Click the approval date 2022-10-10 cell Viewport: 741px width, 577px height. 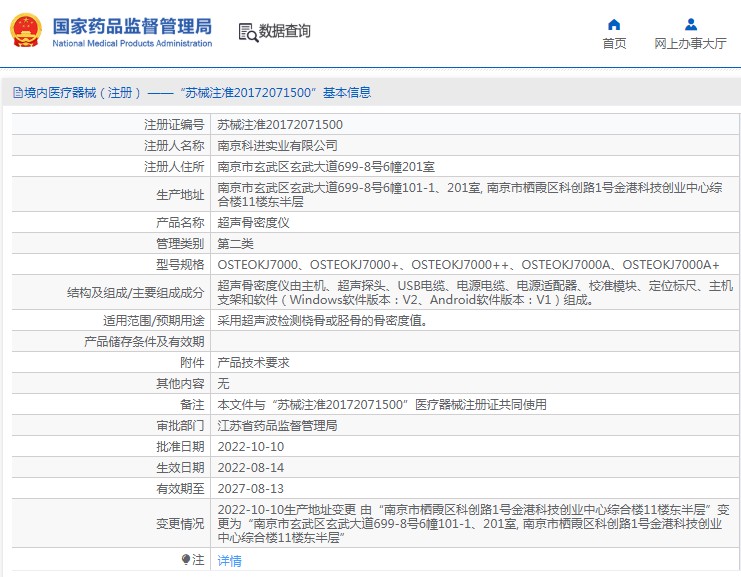tap(251, 446)
